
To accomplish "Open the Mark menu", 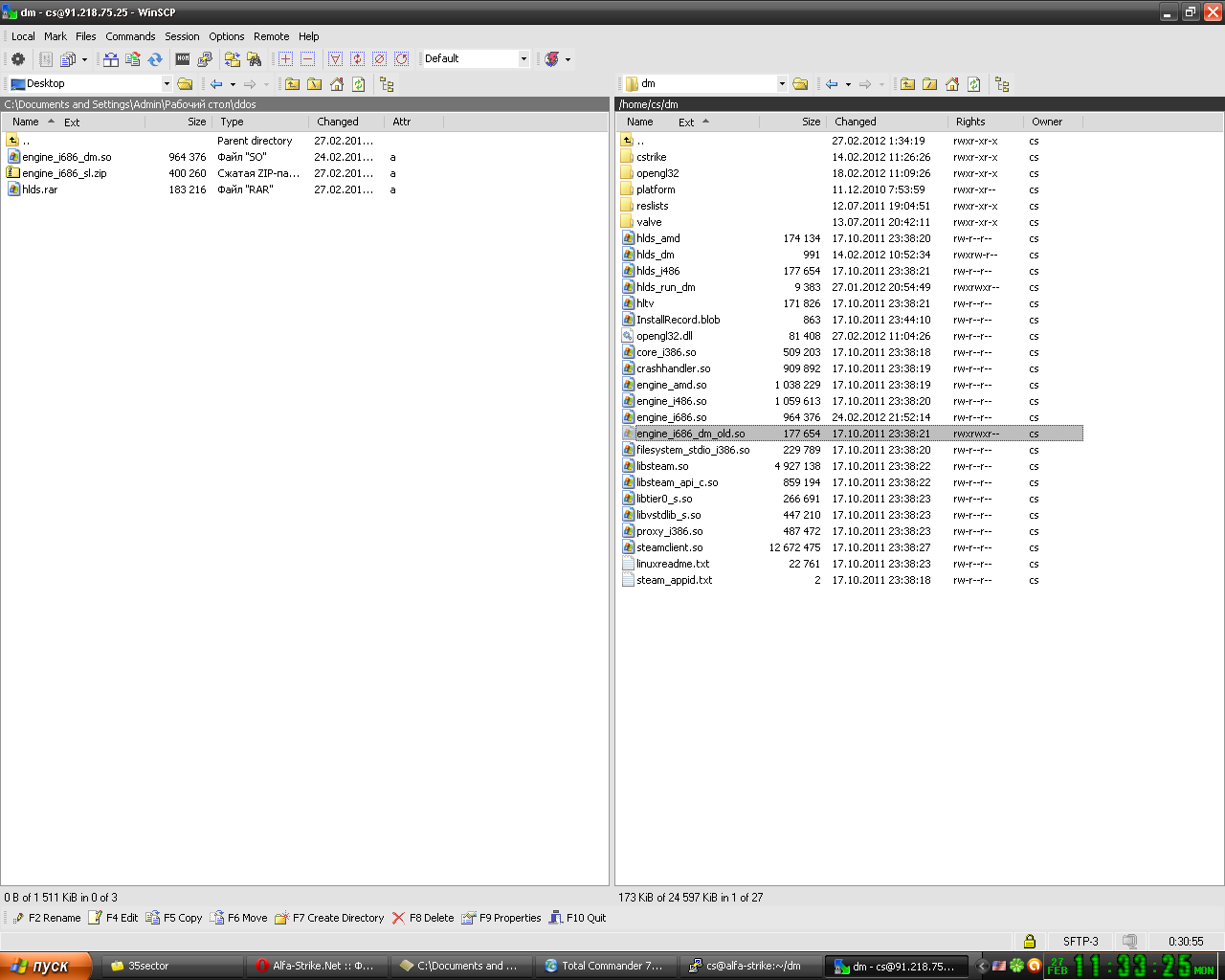I will point(56,36).
